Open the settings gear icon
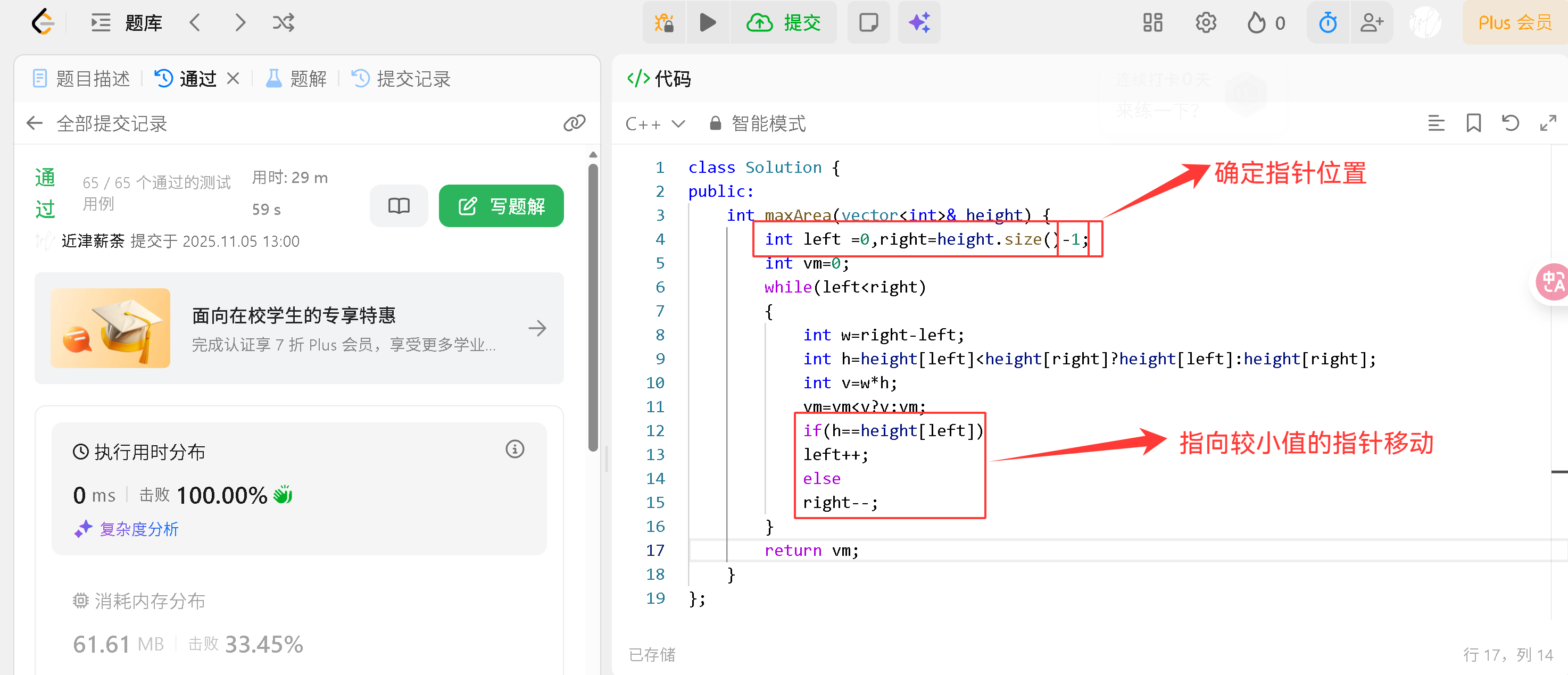This screenshot has height=675, width=1568. [x=1205, y=23]
